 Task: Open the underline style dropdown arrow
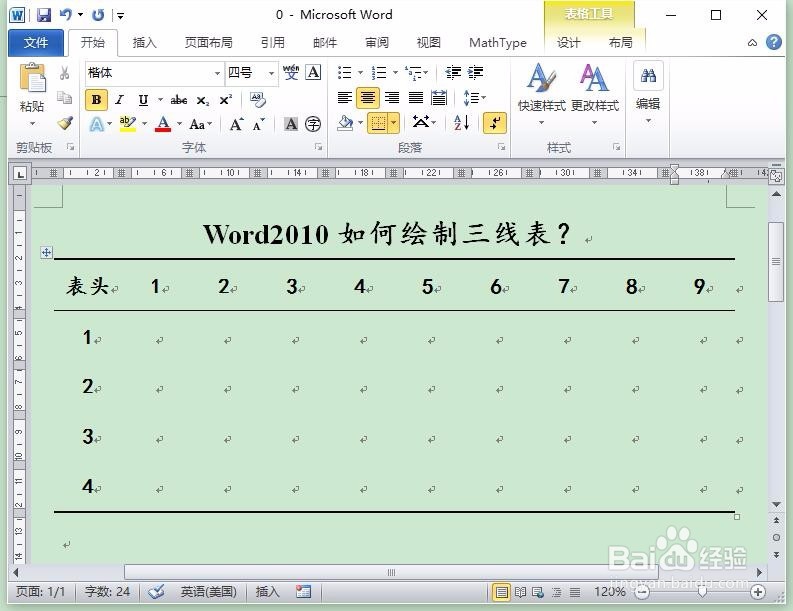[x=160, y=100]
